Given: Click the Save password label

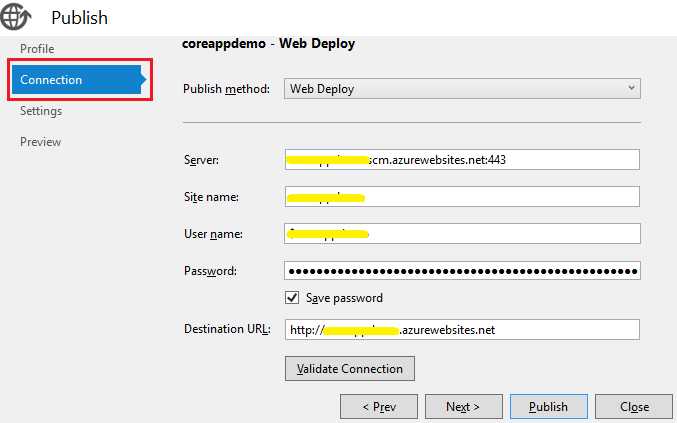Looking at the screenshot, I should tap(344, 298).
